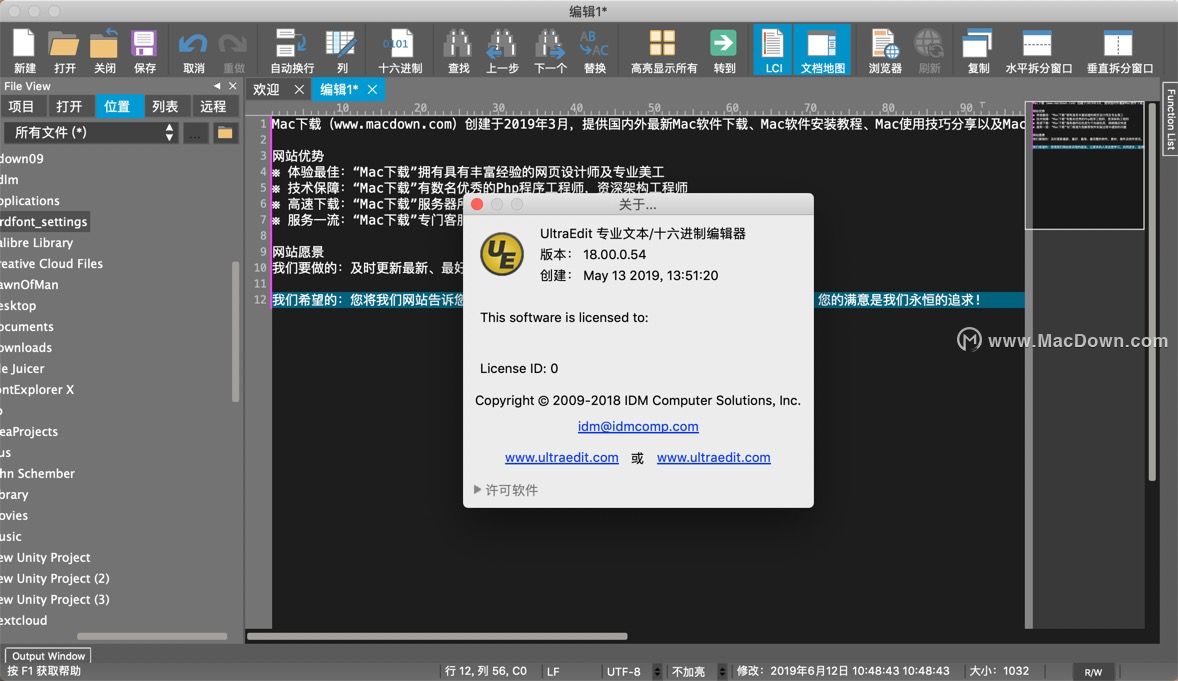Close the File View panel
Viewport: 1178px width, 681px height.
(x=233, y=86)
